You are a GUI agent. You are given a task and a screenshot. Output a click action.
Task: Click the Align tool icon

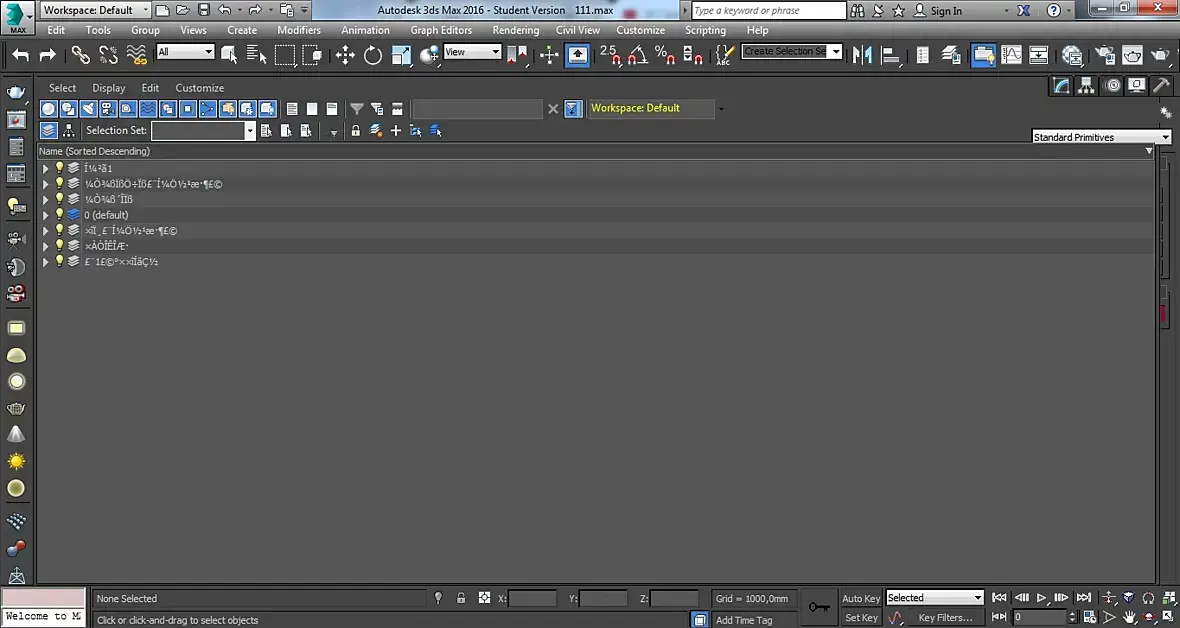(x=891, y=55)
